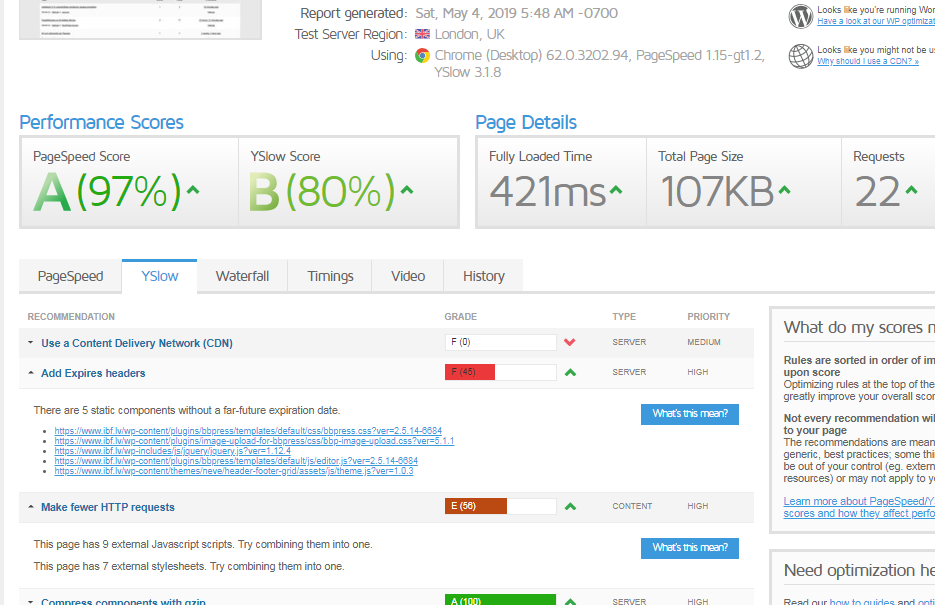This screenshot has width=935, height=605.
Task: Open the jquery.js component URL link
Action: [x=173, y=451]
